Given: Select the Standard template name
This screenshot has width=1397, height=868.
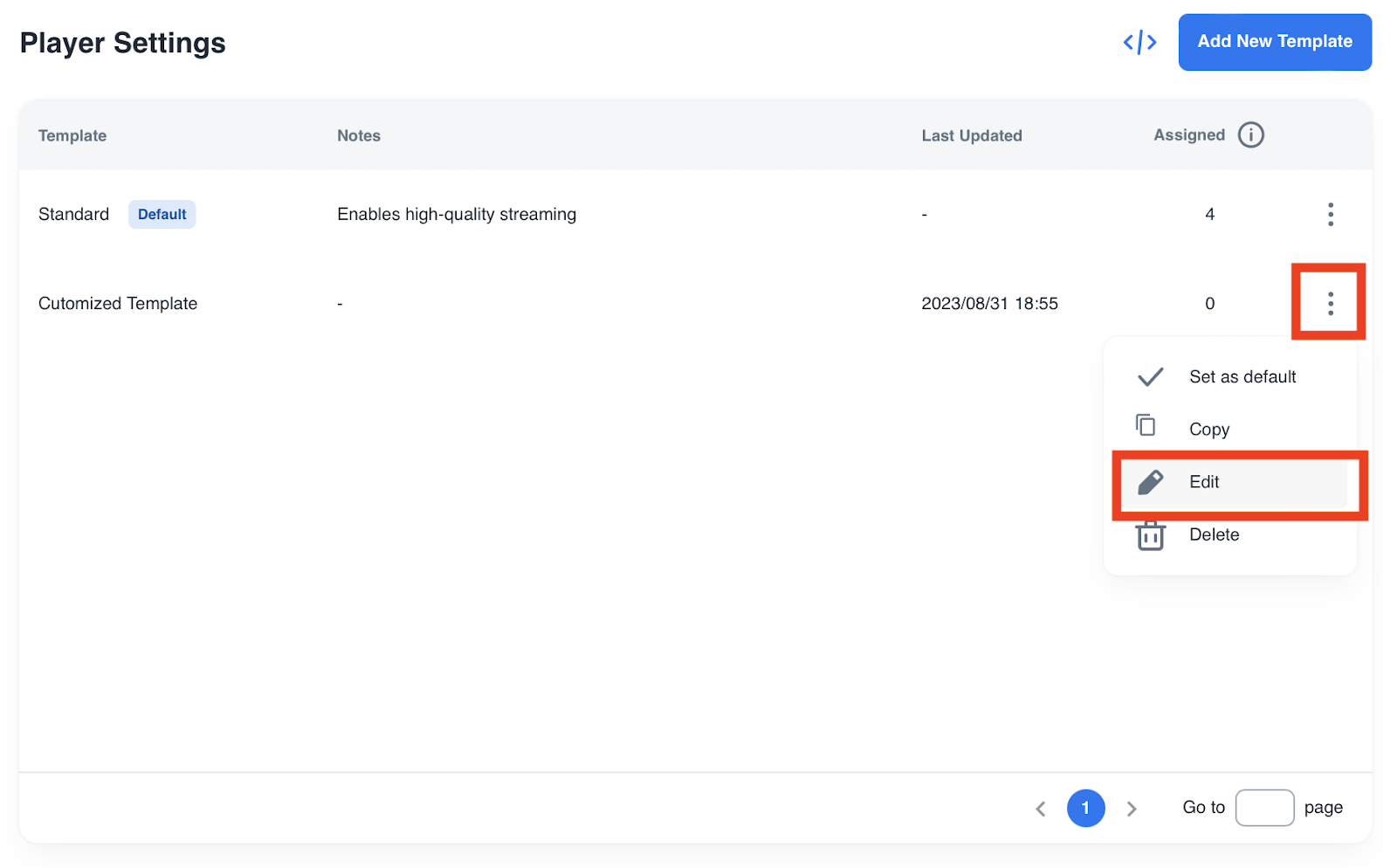Looking at the screenshot, I should 74,214.
